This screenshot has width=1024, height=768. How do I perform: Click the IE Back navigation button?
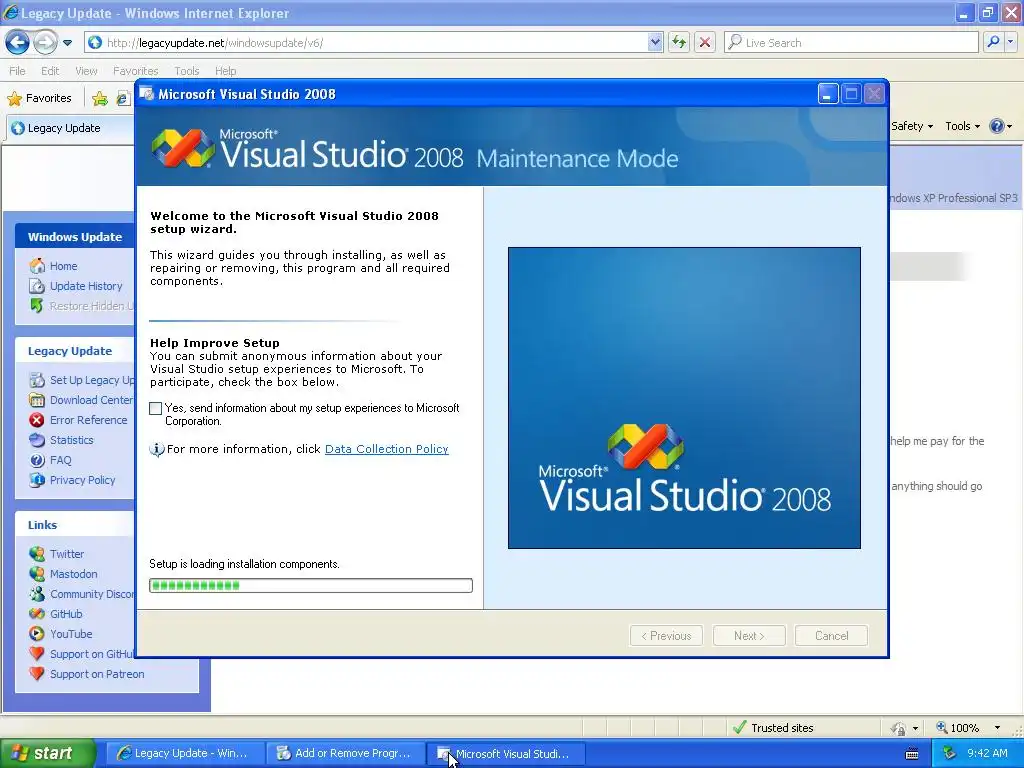pos(17,43)
